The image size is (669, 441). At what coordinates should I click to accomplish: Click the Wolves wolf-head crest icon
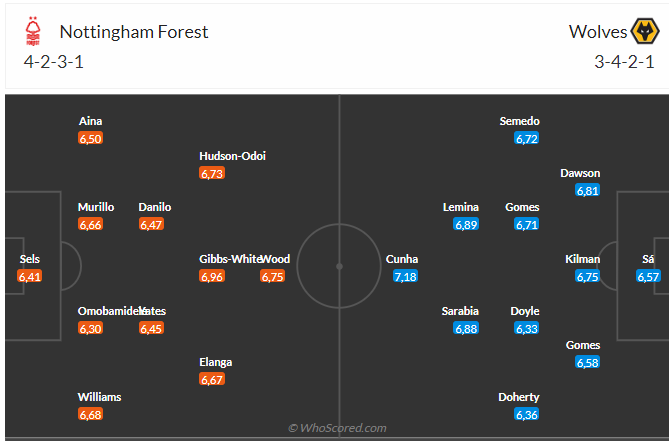pos(646,33)
